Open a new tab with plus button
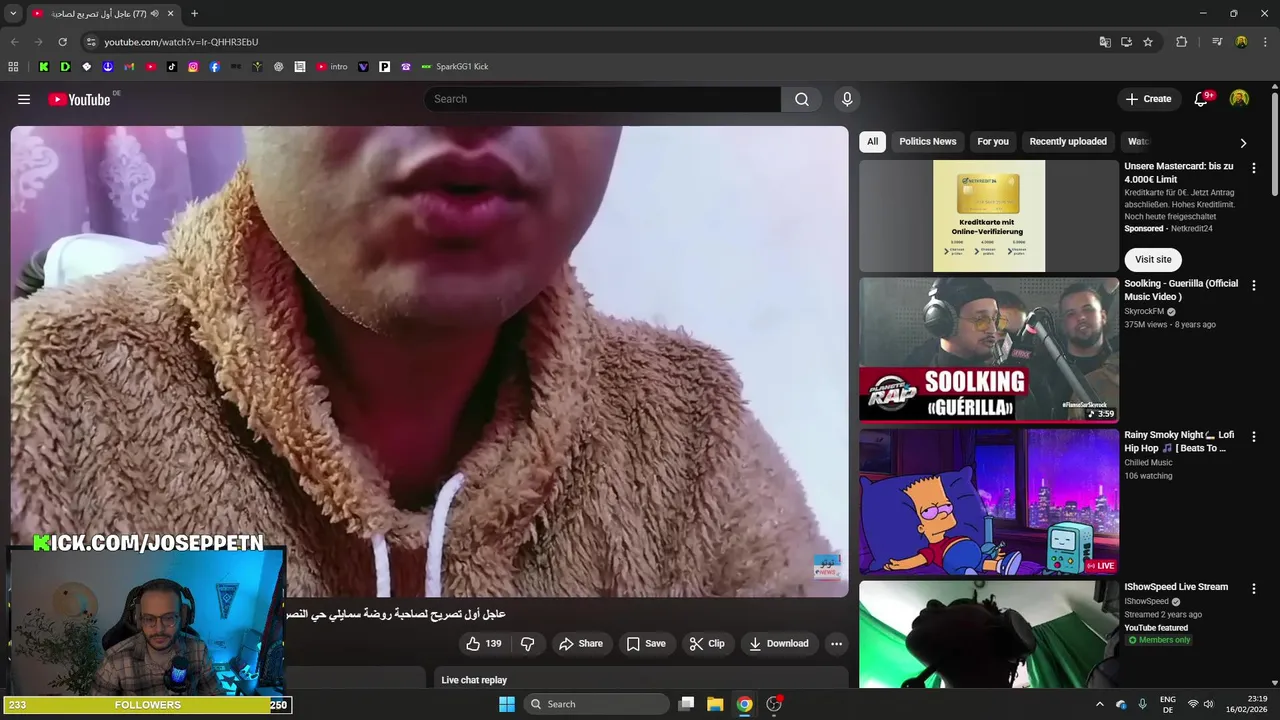 pos(194,14)
